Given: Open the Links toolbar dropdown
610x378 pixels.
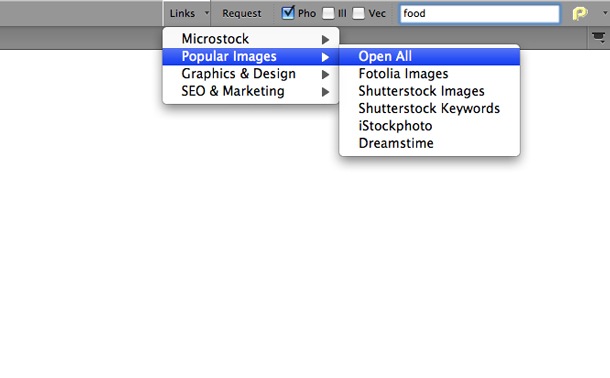Looking at the screenshot, I should pos(187,13).
